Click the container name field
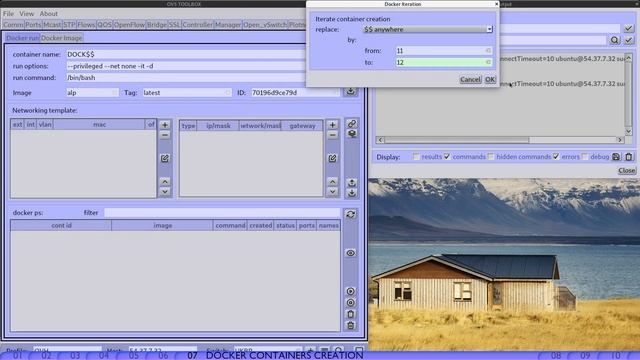The width and height of the screenshot is (640, 360). pyautogui.click(x=186, y=54)
